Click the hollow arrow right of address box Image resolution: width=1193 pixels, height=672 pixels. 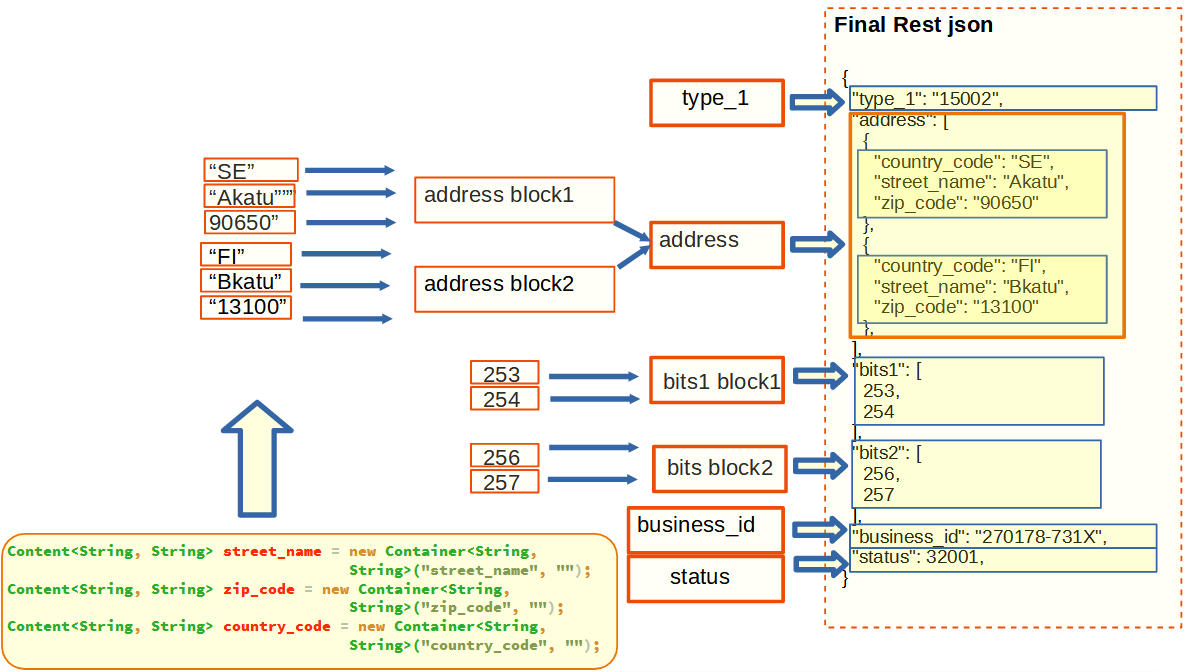(x=818, y=244)
